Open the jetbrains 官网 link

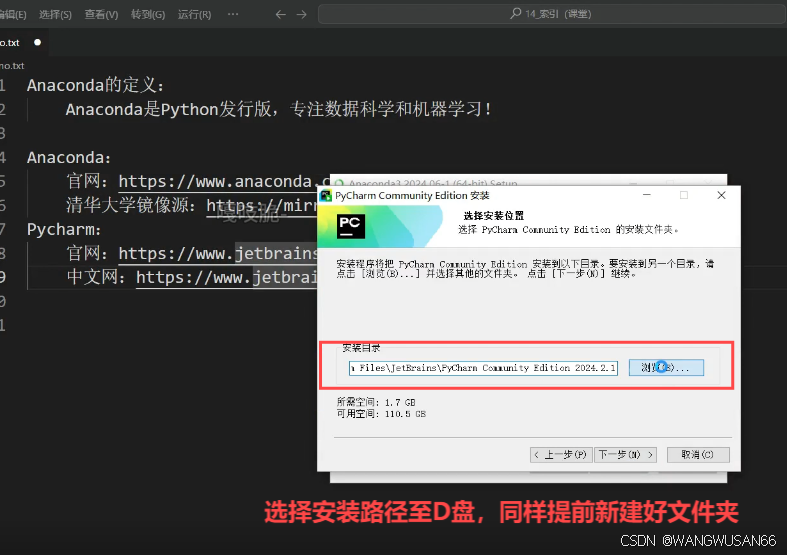pos(218,253)
